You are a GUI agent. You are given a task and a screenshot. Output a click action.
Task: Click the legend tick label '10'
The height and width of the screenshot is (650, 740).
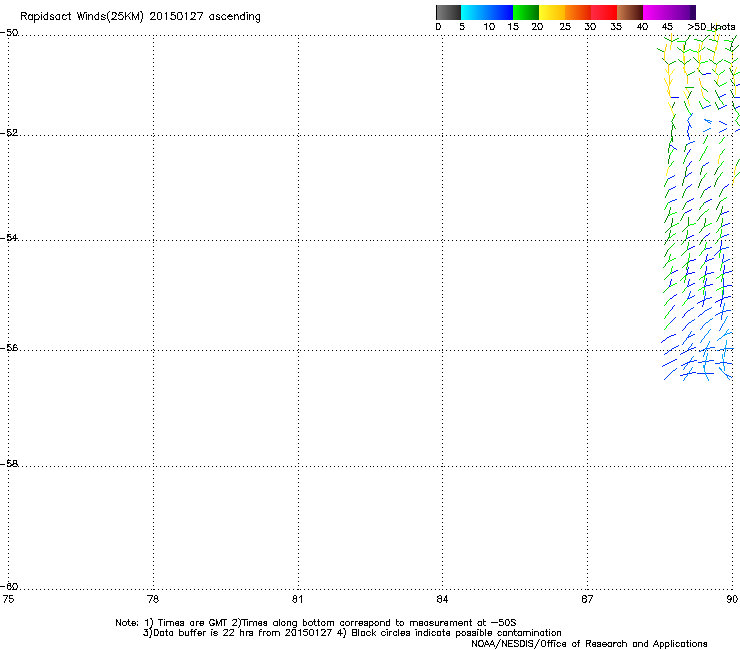pyautogui.click(x=489, y=27)
